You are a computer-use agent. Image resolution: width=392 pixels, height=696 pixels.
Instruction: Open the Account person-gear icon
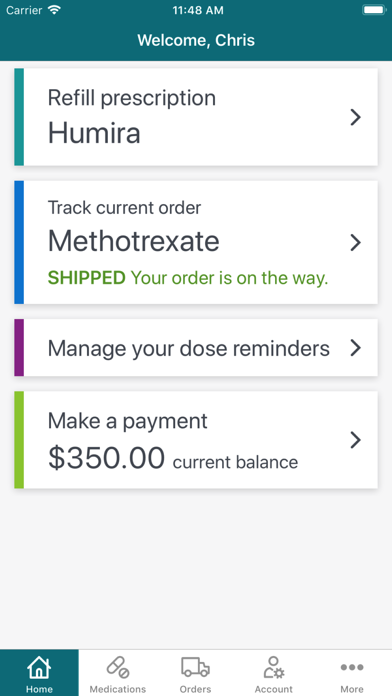tap(273, 667)
